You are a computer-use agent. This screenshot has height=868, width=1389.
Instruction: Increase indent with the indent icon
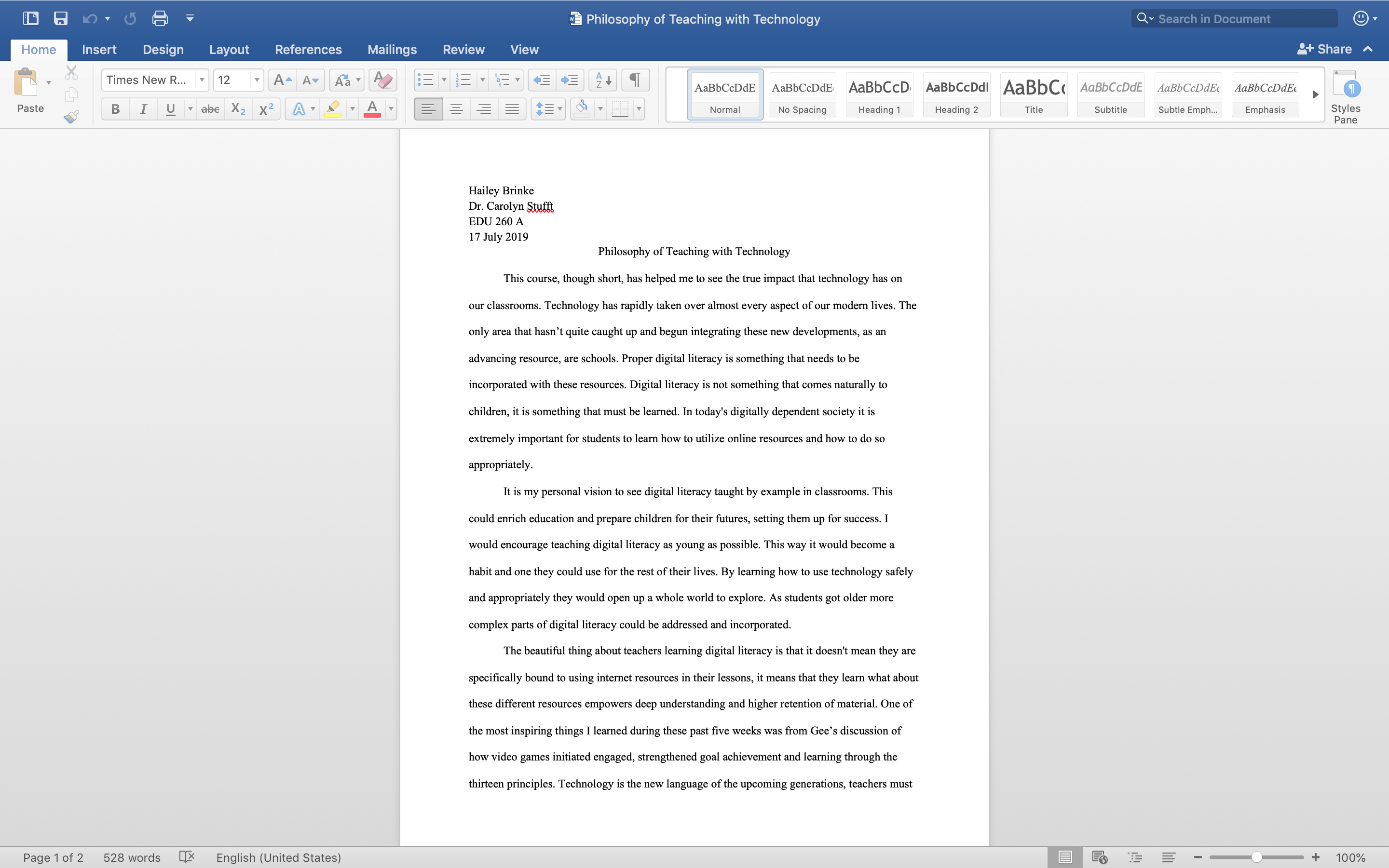[570, 80]
